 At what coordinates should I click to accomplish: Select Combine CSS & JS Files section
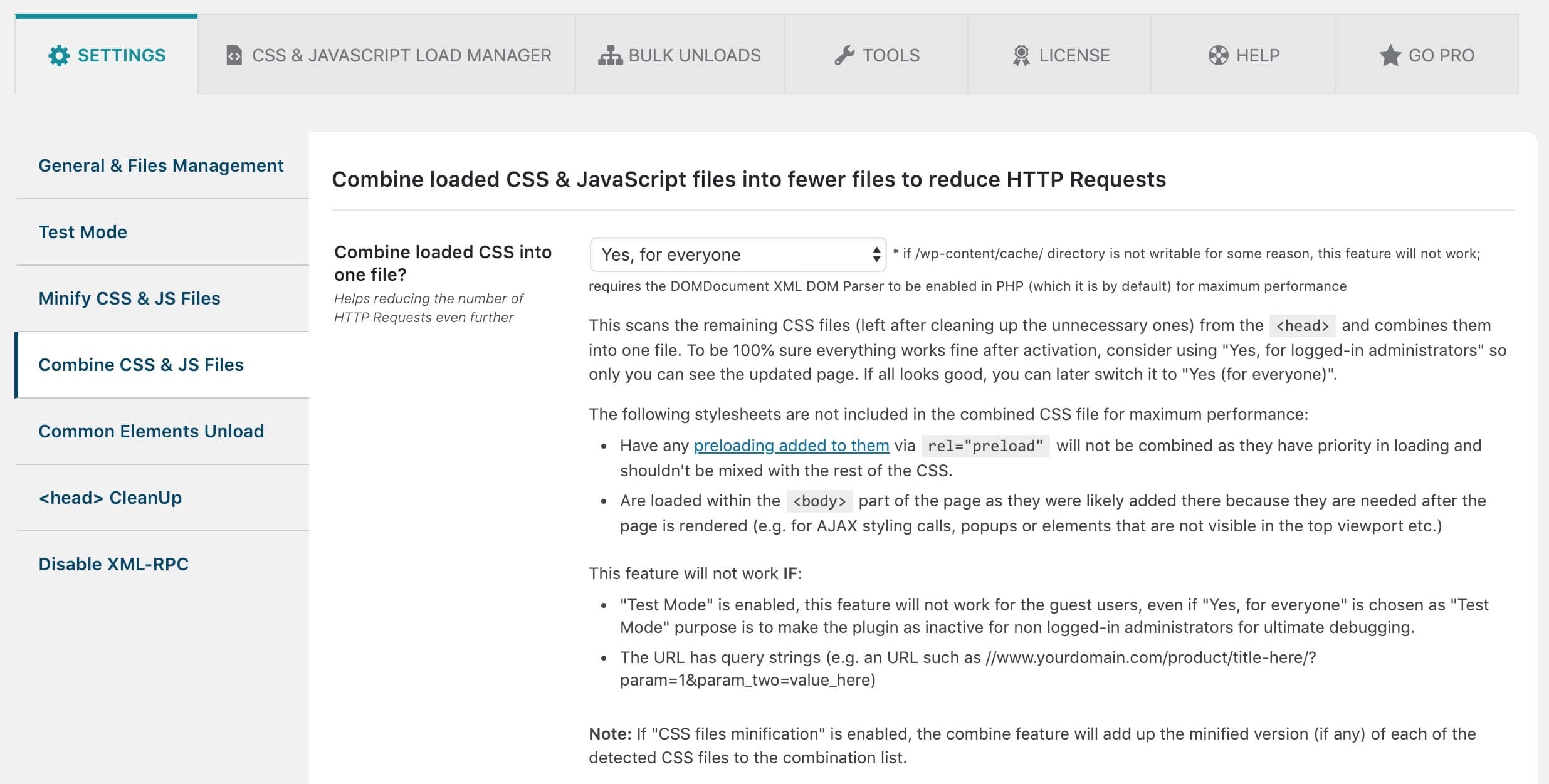[141, 365]
